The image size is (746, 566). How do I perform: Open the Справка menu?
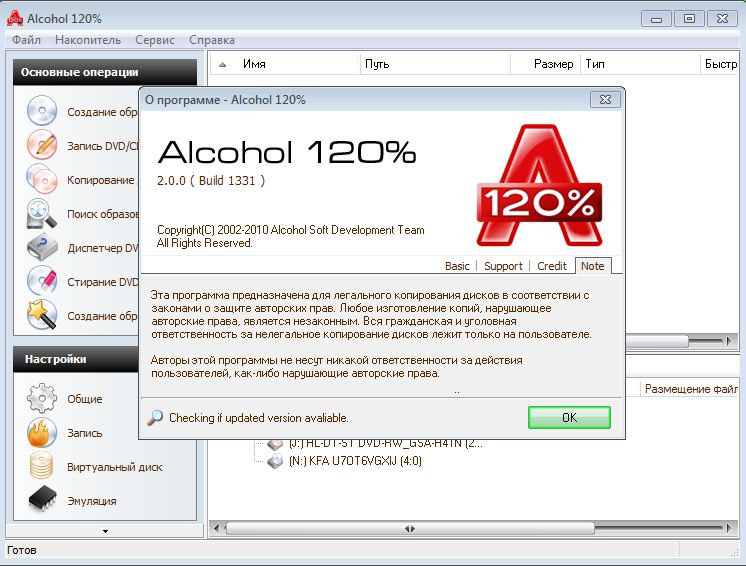[212, 40]
